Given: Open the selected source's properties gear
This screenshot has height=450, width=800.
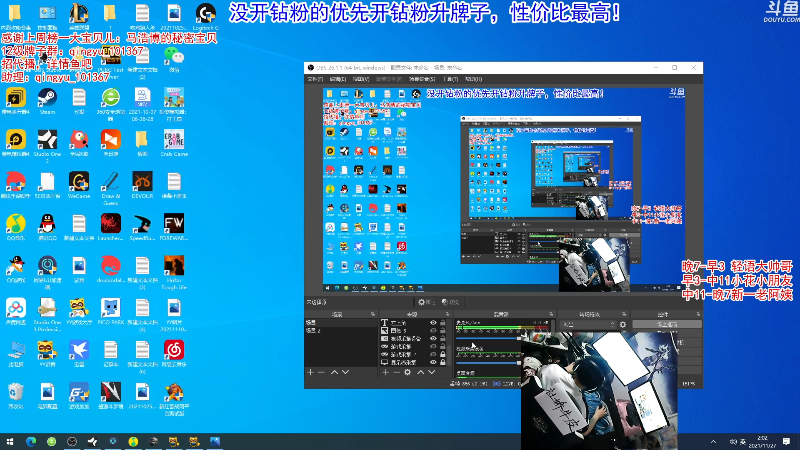Looking at the screenshot, I should (407, 372).
